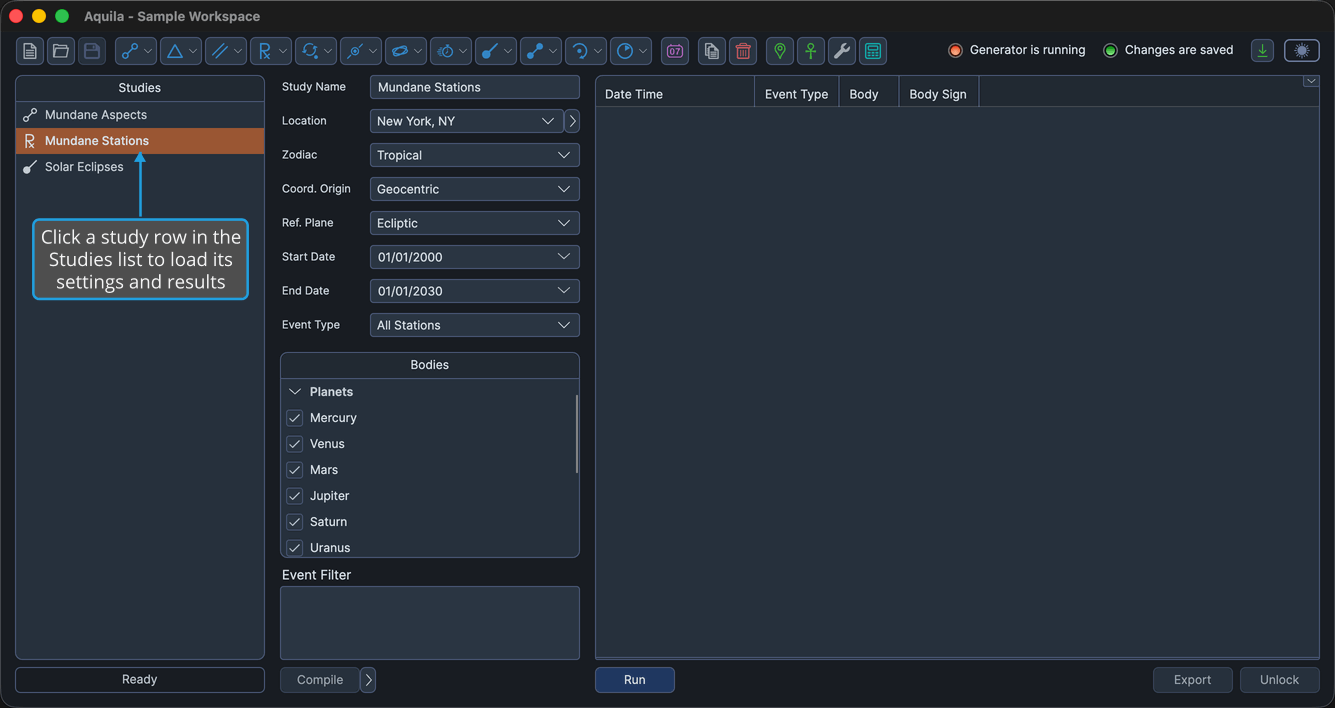Click the green ankh symbol icon
This screenshot has width=1335, height=708.
(811, 51)
